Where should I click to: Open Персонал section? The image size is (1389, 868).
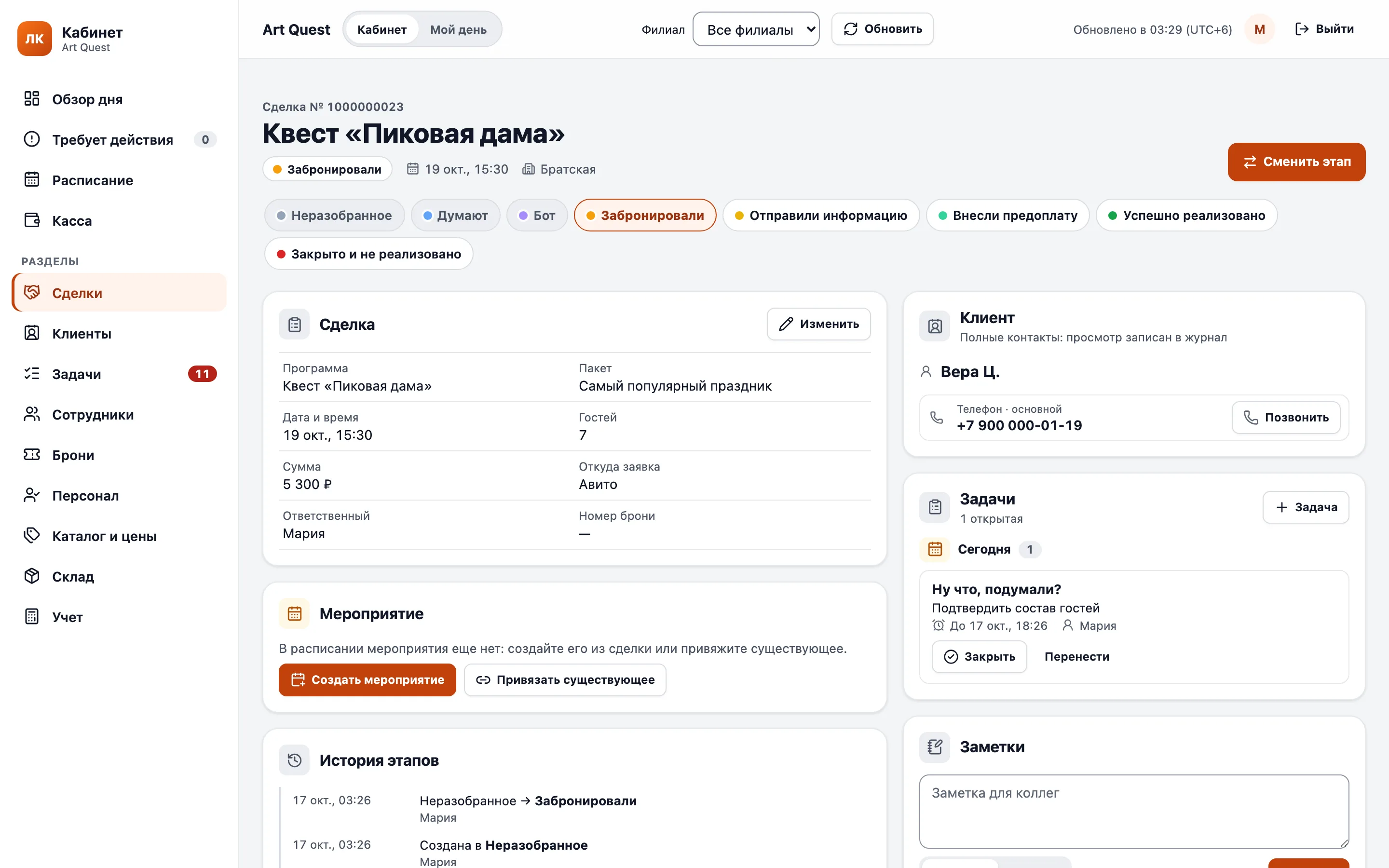[x=119, y=495]
